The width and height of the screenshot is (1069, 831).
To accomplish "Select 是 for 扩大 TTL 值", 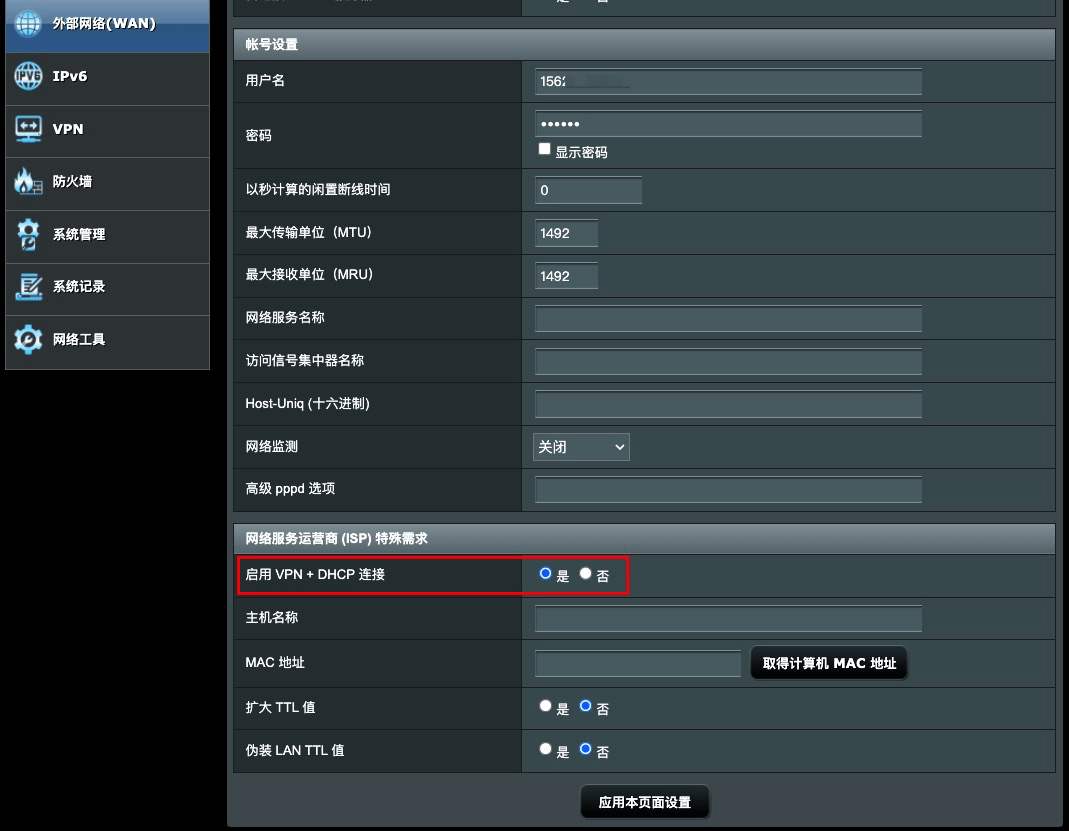I will (x=545, y=706).
